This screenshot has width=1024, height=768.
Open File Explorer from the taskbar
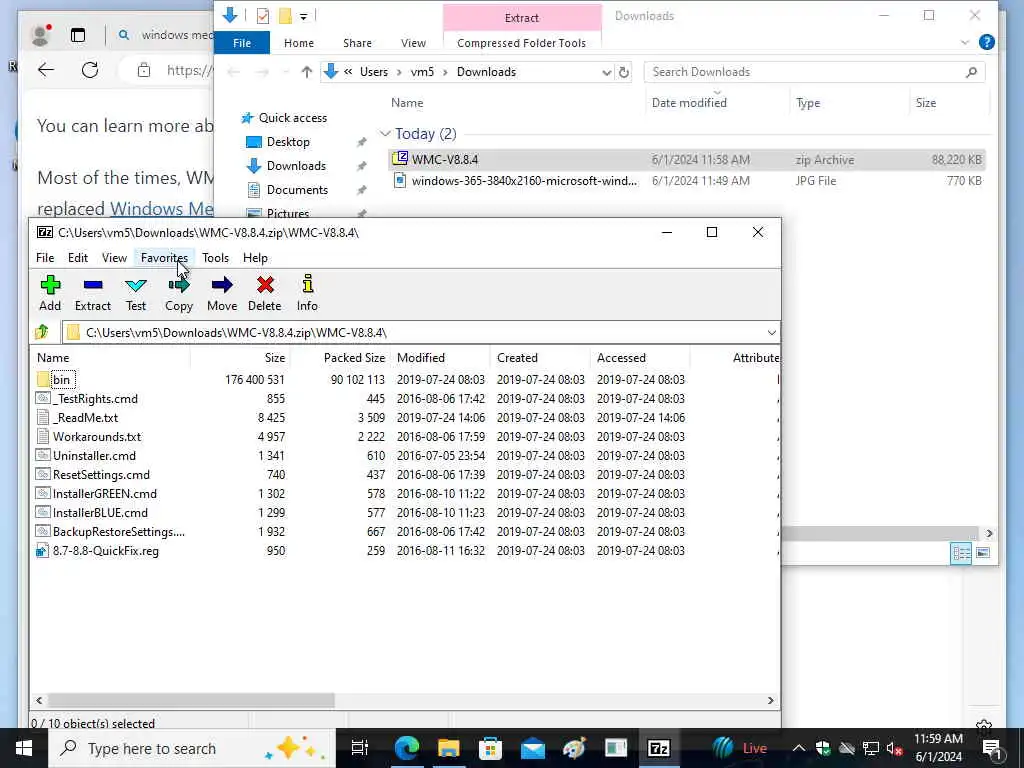449,748
